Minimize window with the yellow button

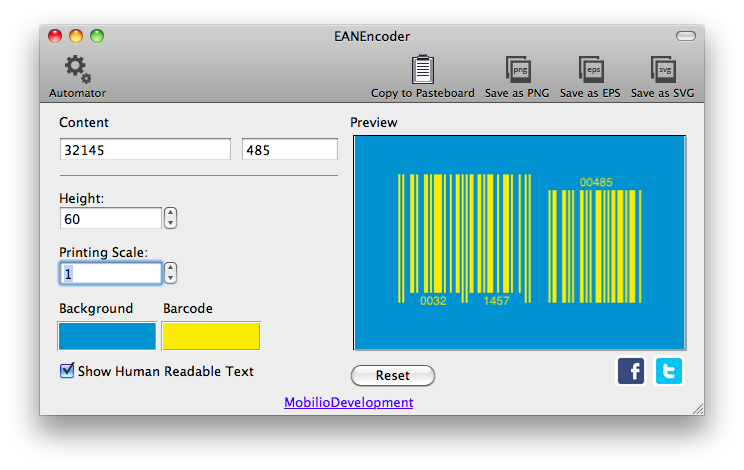(x=76, y=36)
